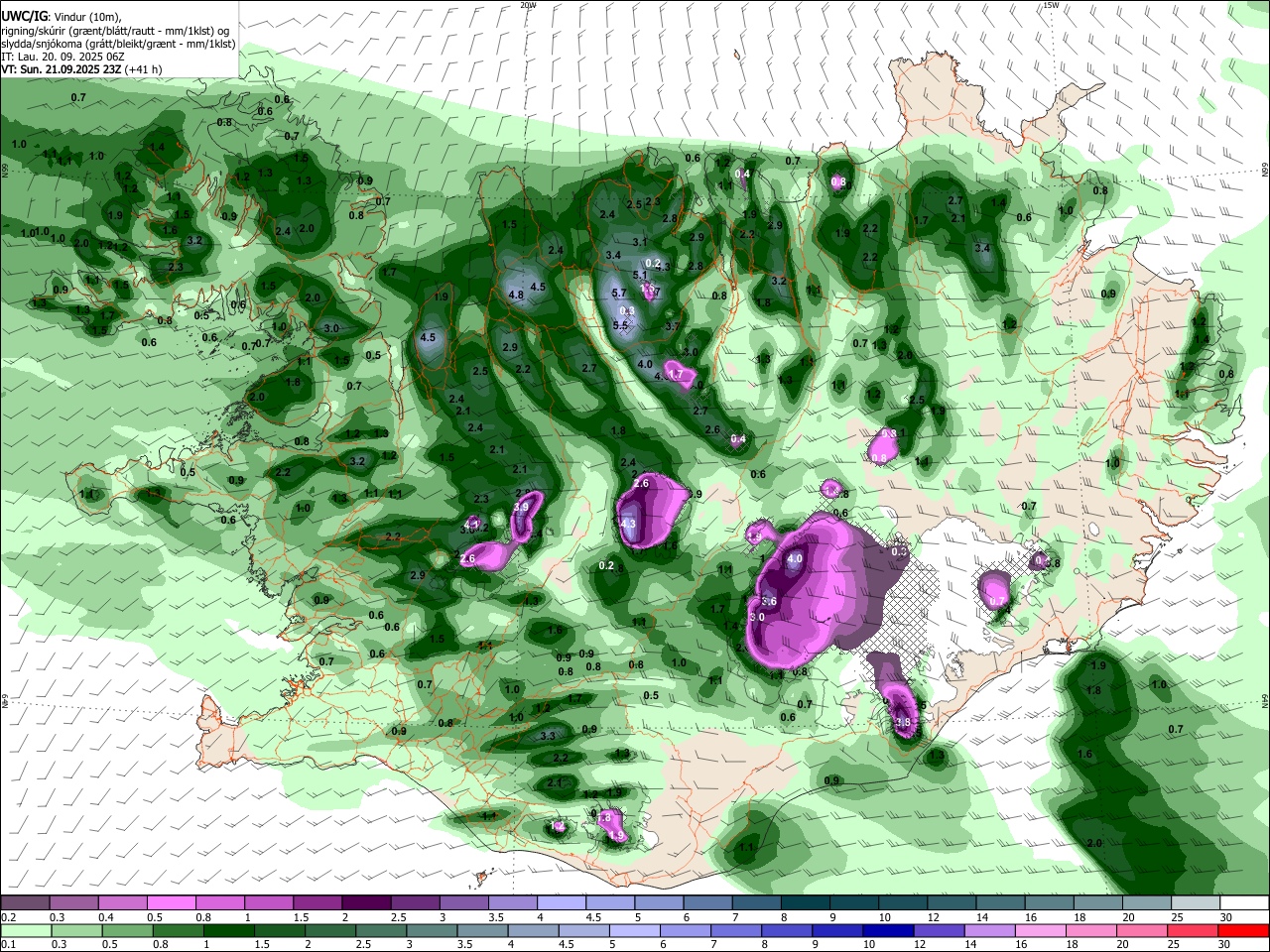Pick the darkest purple swatch labeled 2 in top row
Image resolution: width=1270 pixels, height=952 pixels.
(367, 903)
